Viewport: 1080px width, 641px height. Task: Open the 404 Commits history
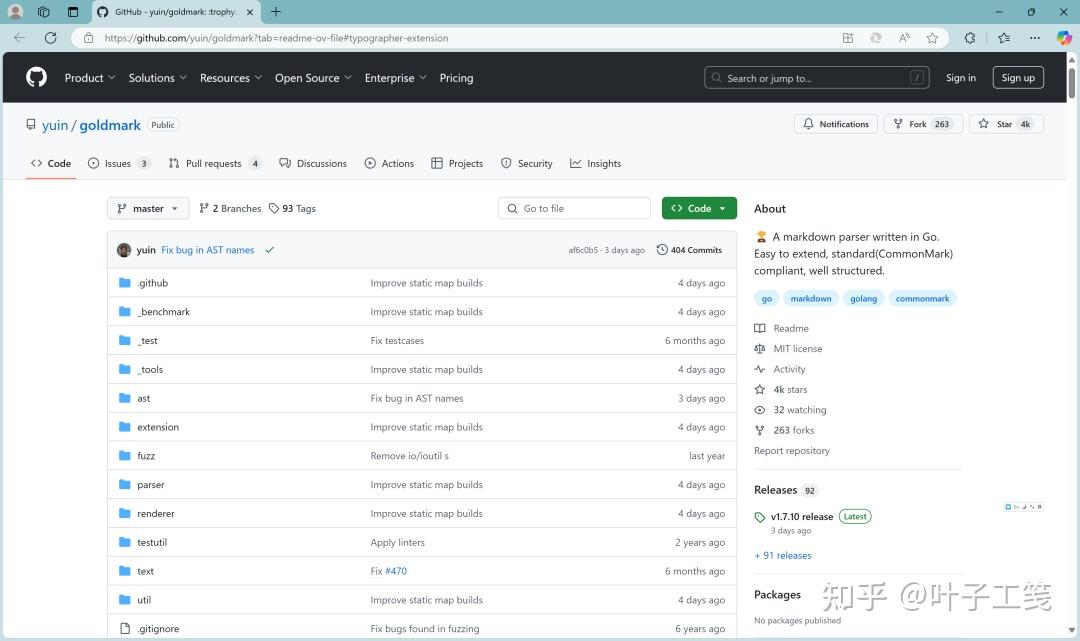689,250
